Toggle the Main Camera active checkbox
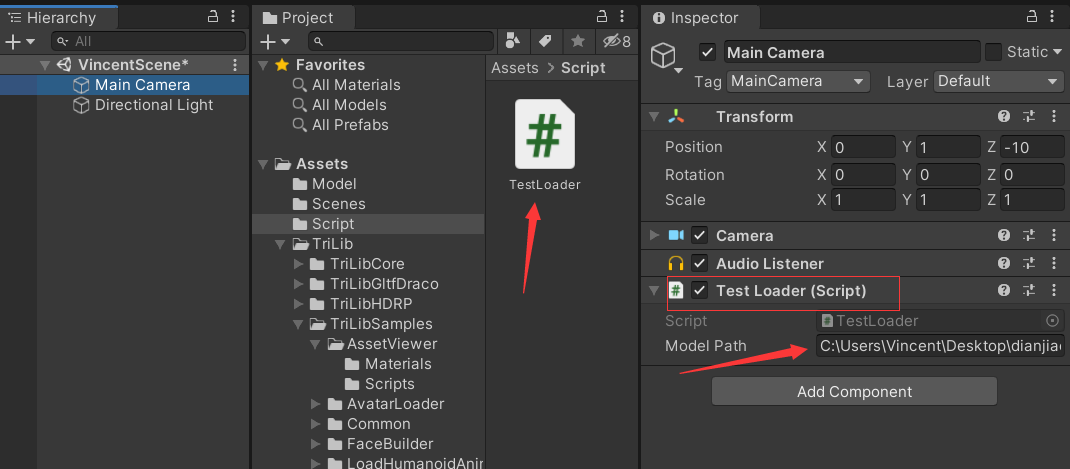Screen dimensions: 1070x469 tap(708, 52)
